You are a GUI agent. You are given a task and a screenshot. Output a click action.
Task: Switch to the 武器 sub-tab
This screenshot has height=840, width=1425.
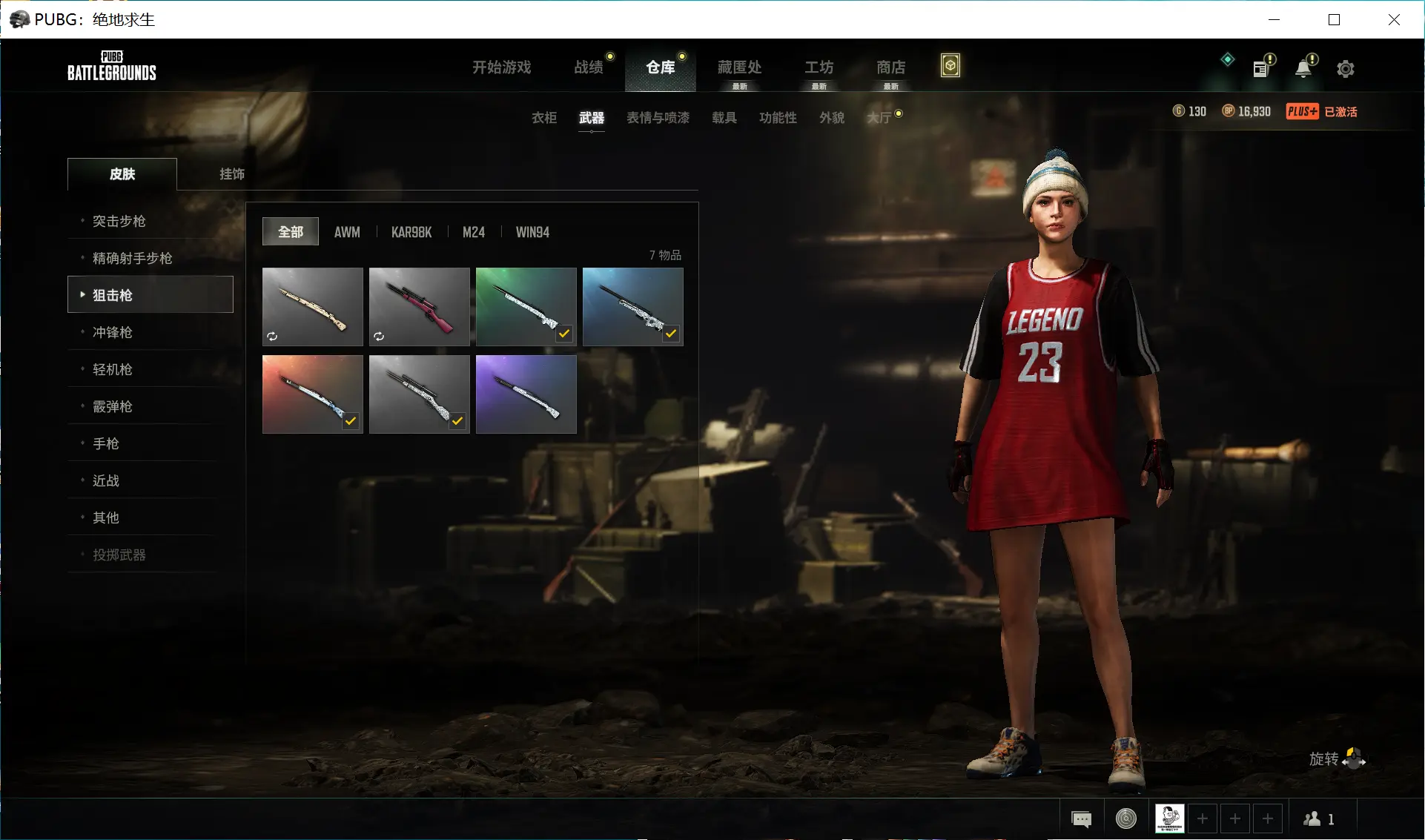point(592,118)
